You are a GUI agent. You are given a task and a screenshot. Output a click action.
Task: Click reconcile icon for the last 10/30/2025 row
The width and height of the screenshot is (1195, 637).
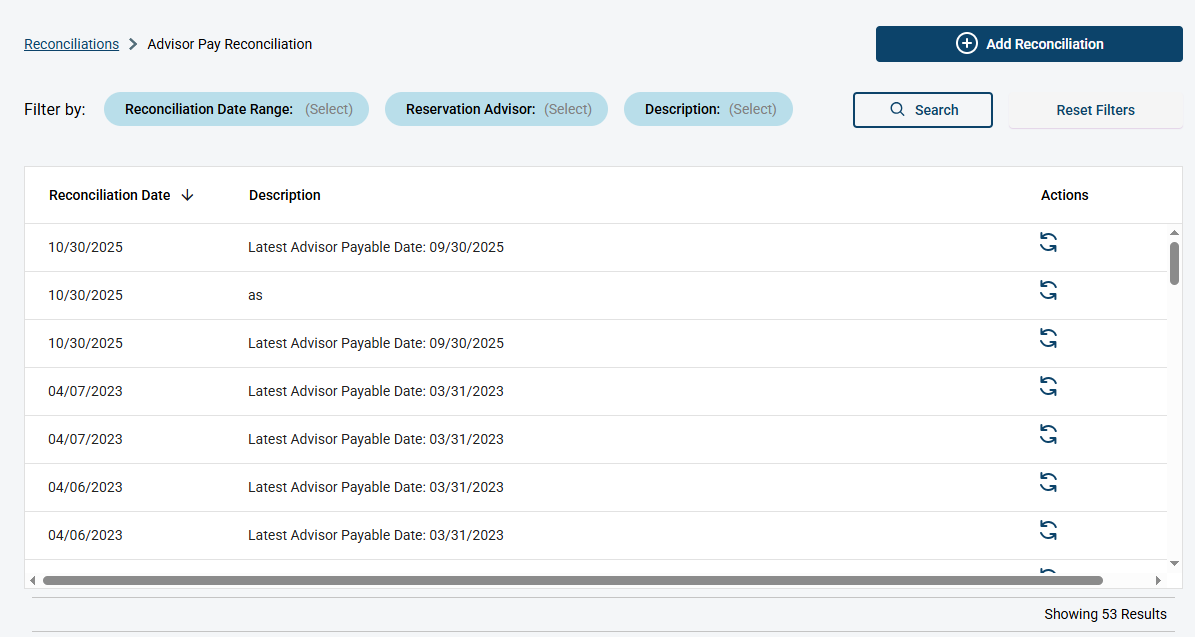pyautogui.click(x=1049, y=338)
